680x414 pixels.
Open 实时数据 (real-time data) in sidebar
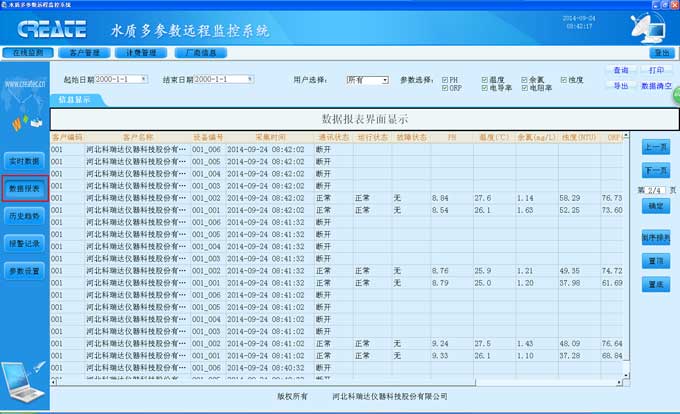(24, 161)
